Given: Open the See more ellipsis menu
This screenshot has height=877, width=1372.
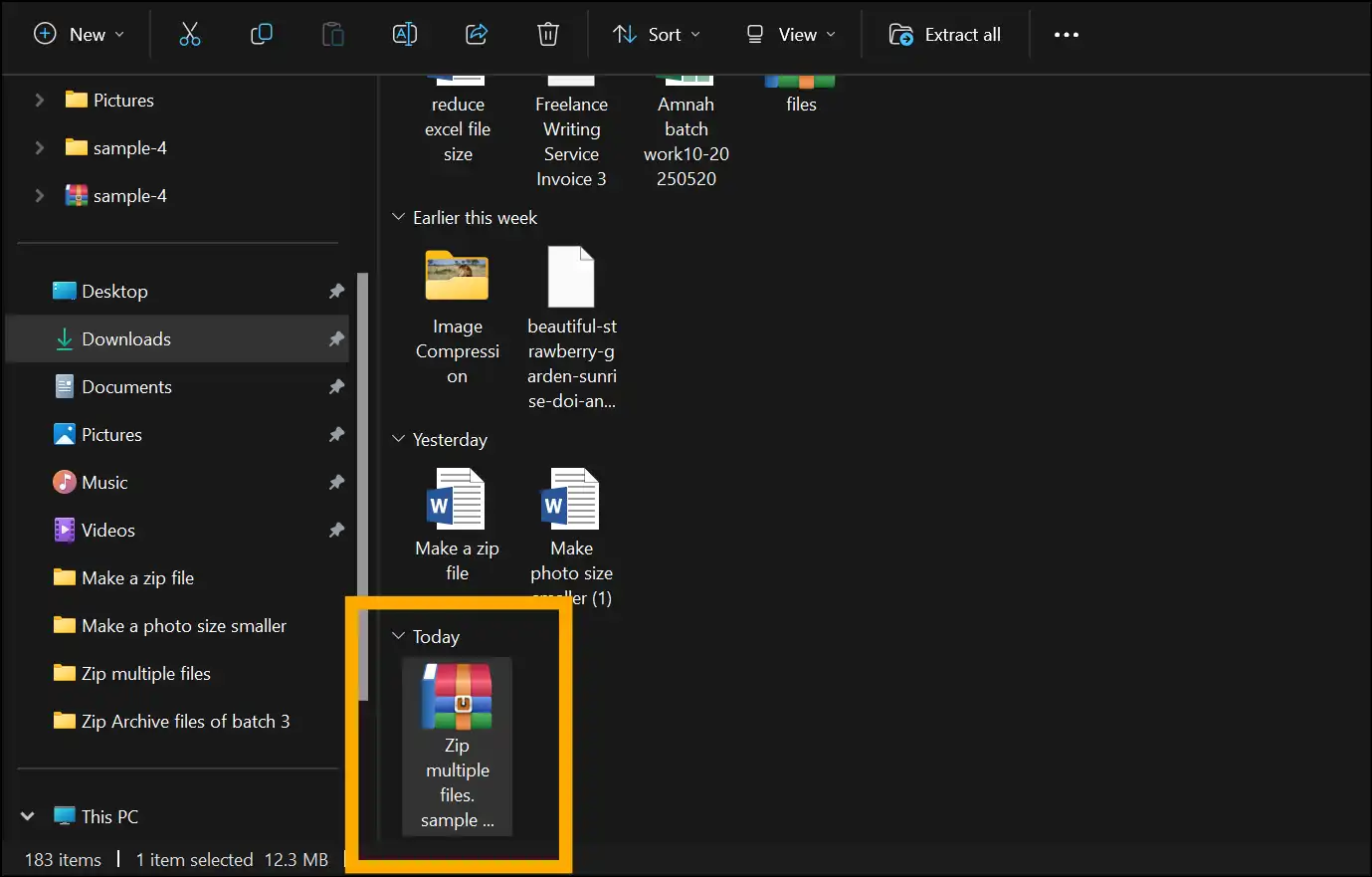Looking at the screenshot, I should coord(1067,35).
